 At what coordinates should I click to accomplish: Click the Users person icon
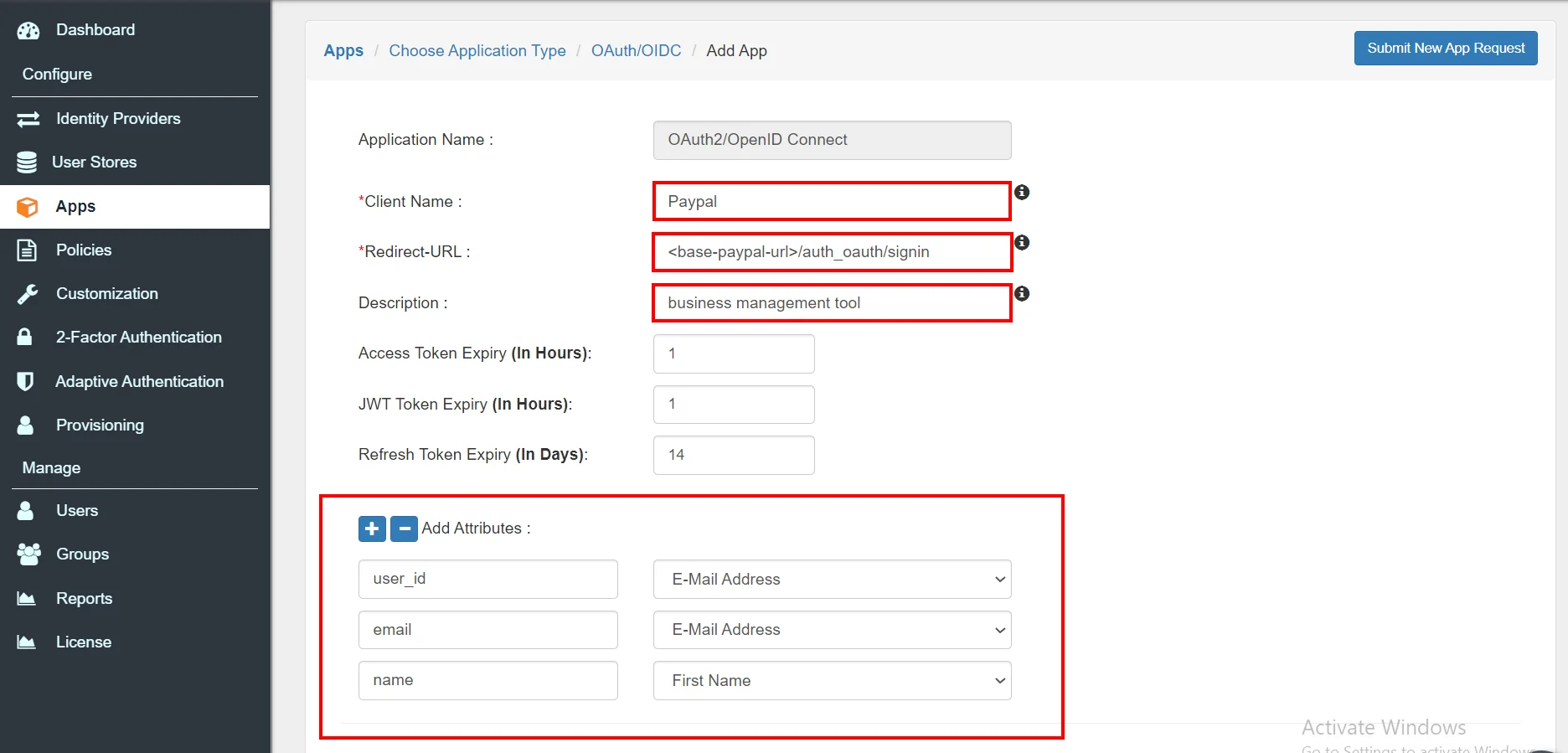[26, 511]
